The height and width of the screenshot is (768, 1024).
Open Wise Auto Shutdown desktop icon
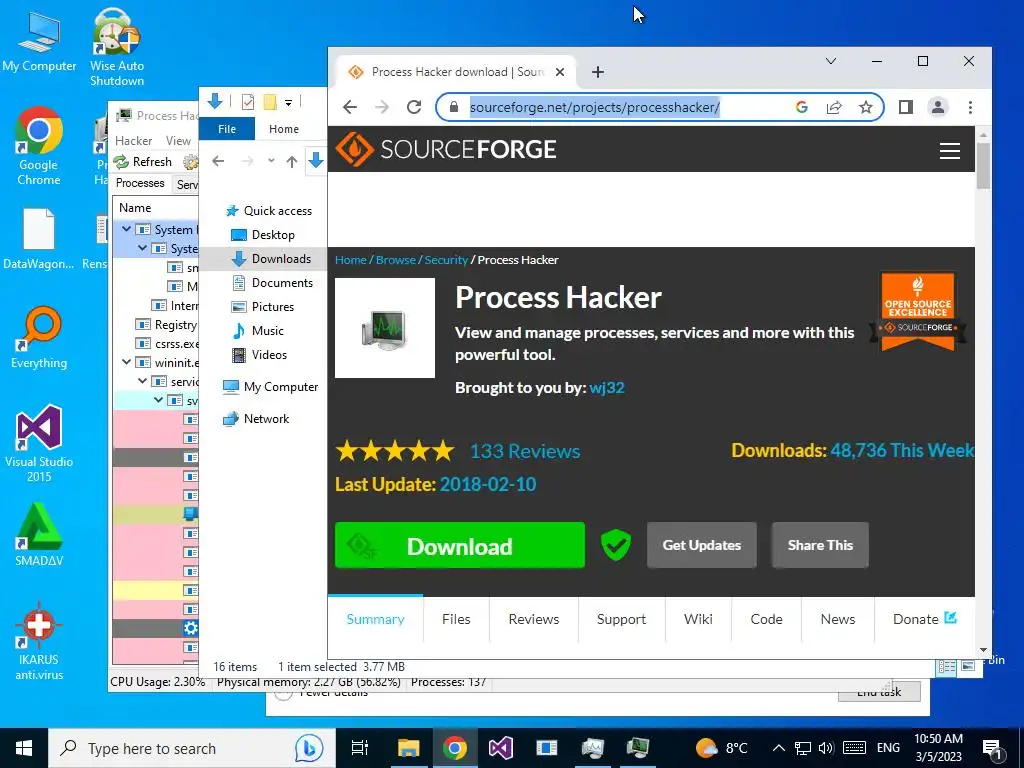(117, 48)
